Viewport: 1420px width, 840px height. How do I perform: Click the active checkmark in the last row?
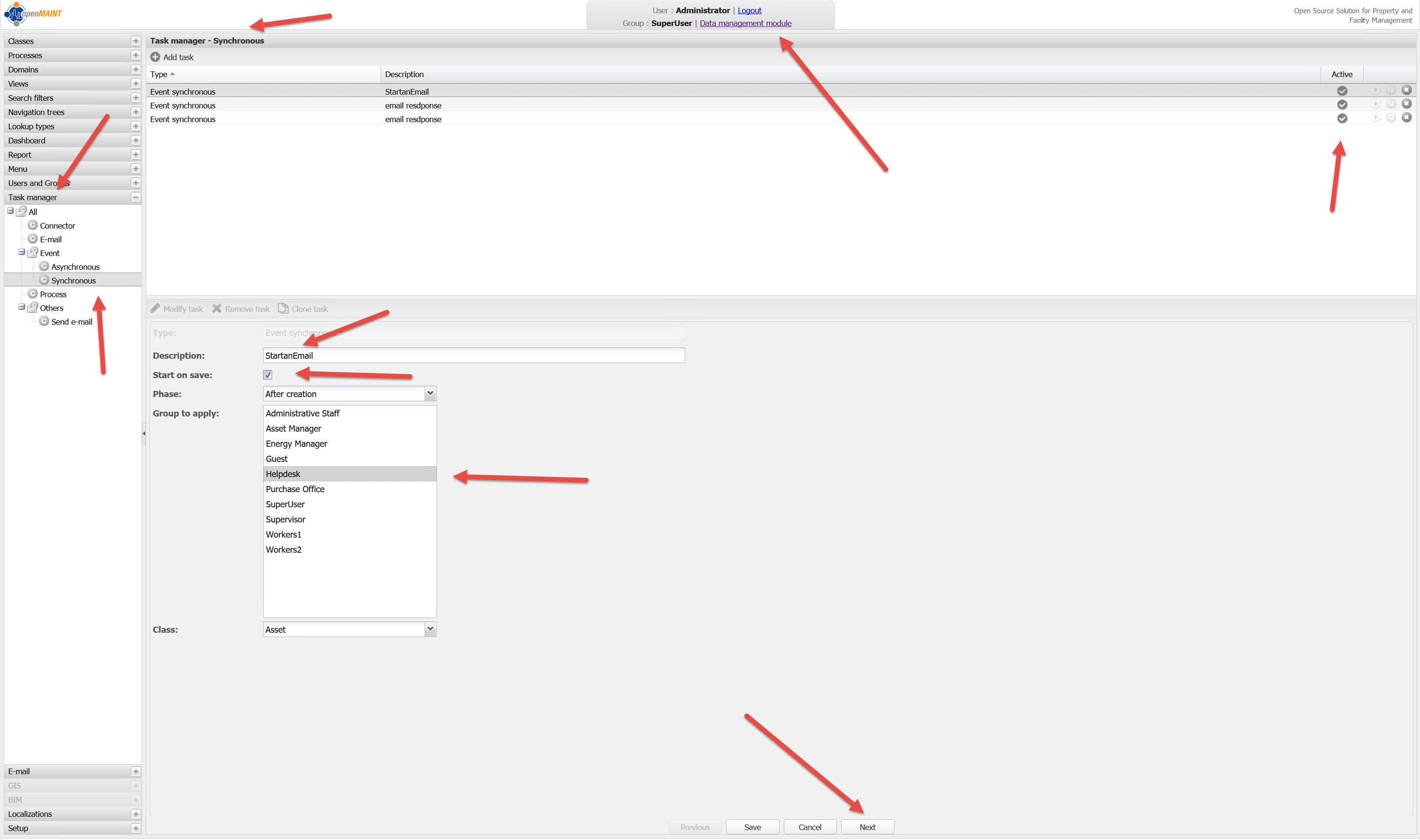coord(1342,119)
